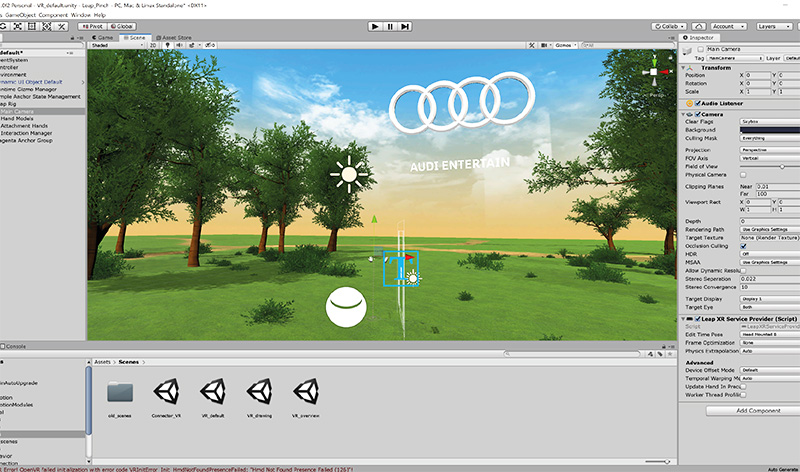Click the orientation gizmo in the scene view

coord(655,72)
